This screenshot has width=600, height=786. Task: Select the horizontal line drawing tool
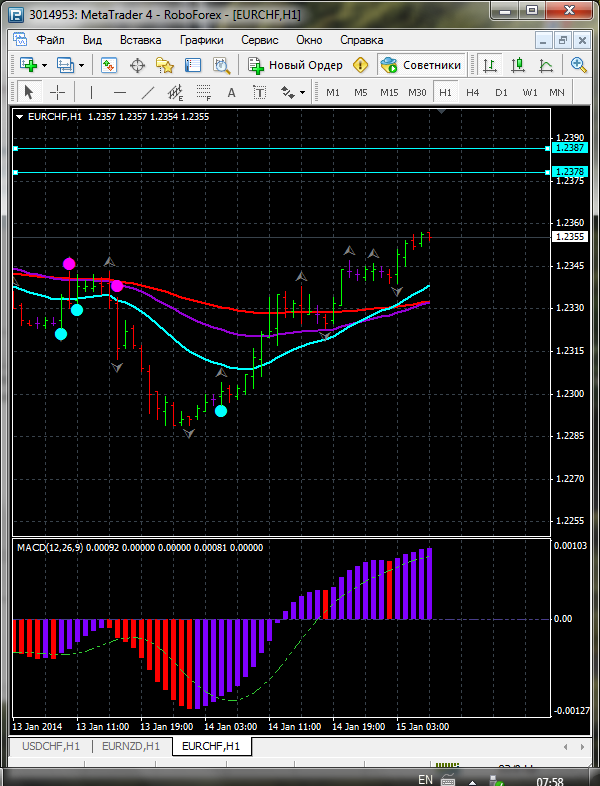pos(119,92)
